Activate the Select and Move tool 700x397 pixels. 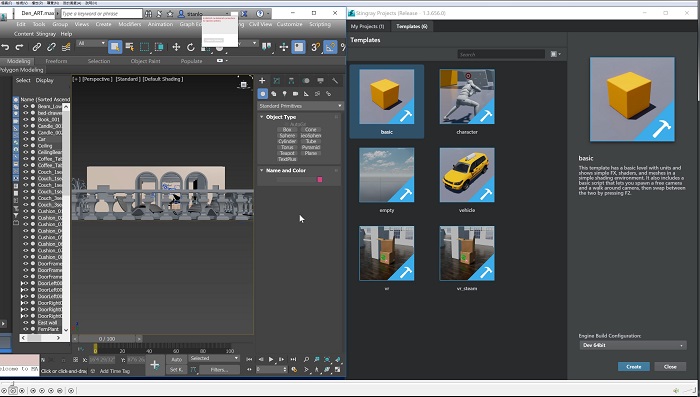click(176, 47)
